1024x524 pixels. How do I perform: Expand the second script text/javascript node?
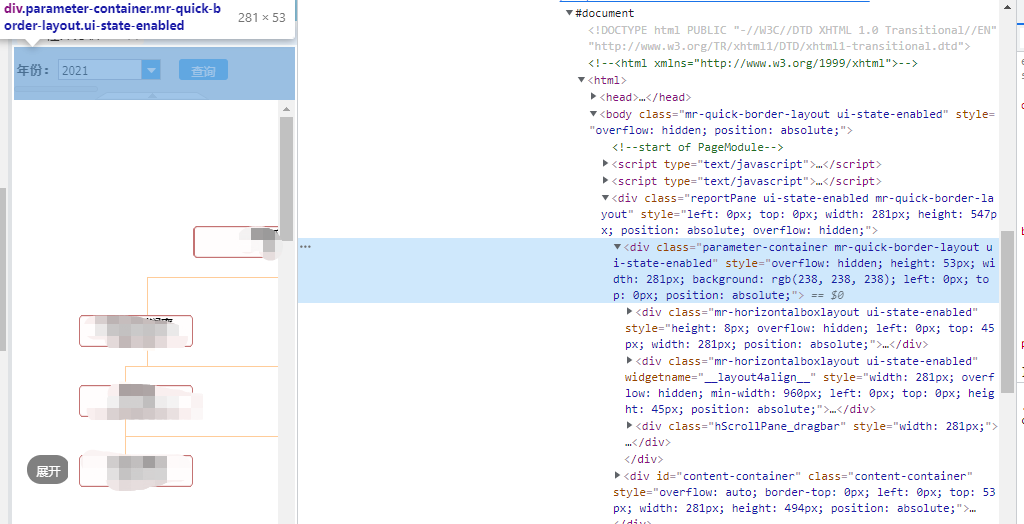tap(605, 181)
